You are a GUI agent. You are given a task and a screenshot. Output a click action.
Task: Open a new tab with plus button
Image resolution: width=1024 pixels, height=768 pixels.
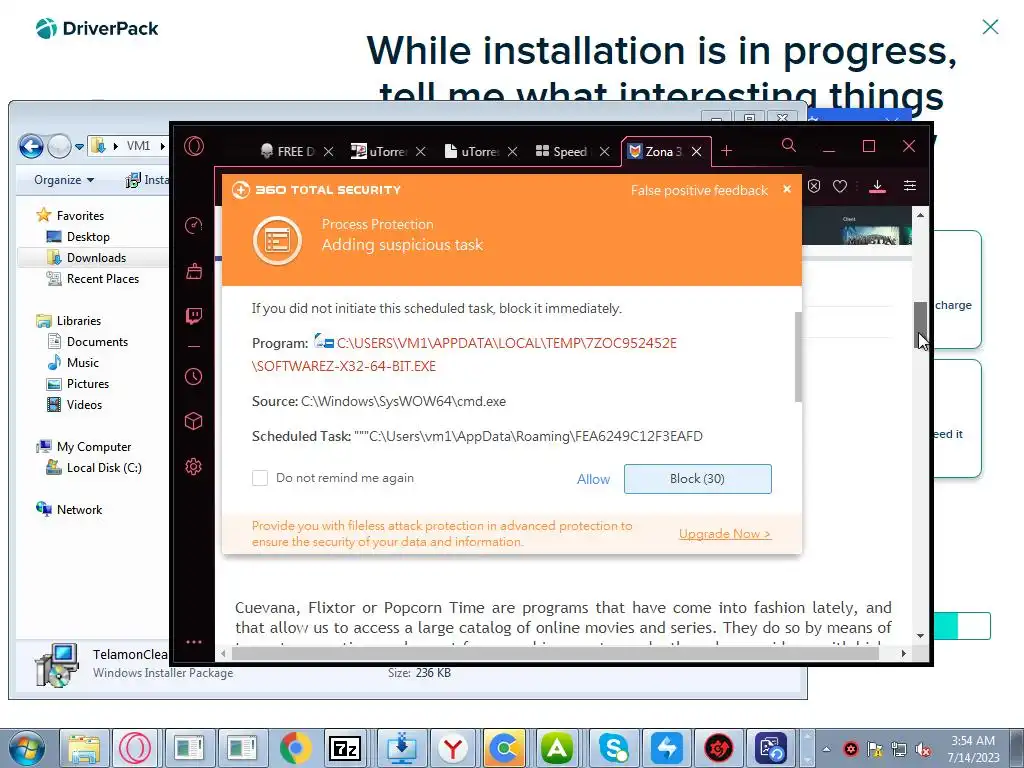pyautogui.click(x=726, y=152)
